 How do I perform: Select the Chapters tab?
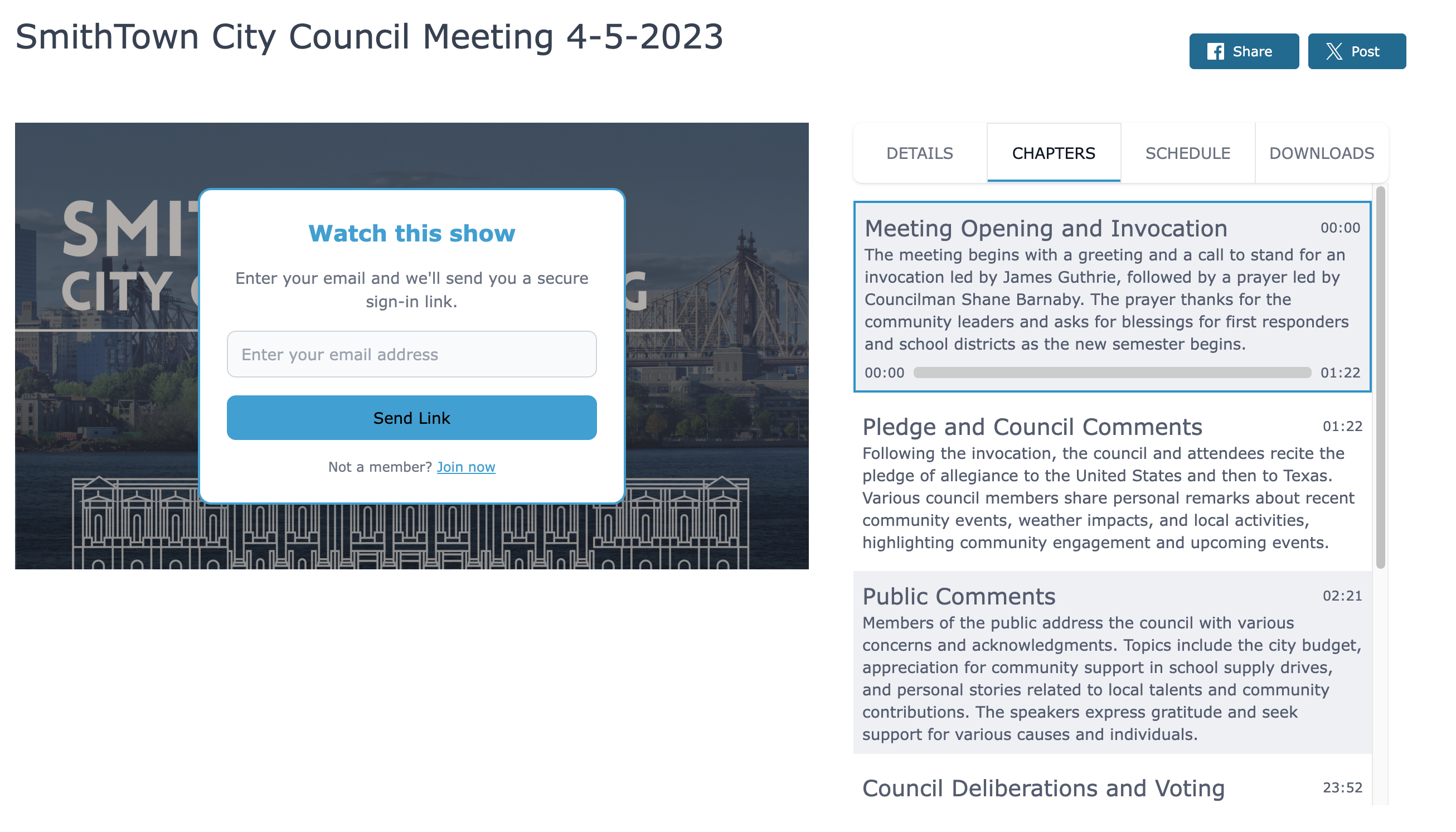(1053, 153)
